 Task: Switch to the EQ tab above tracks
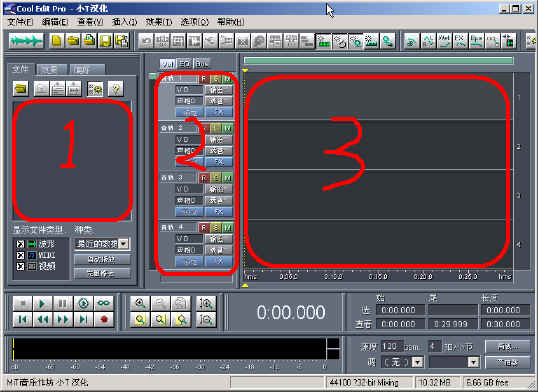[x=184, y=64]
